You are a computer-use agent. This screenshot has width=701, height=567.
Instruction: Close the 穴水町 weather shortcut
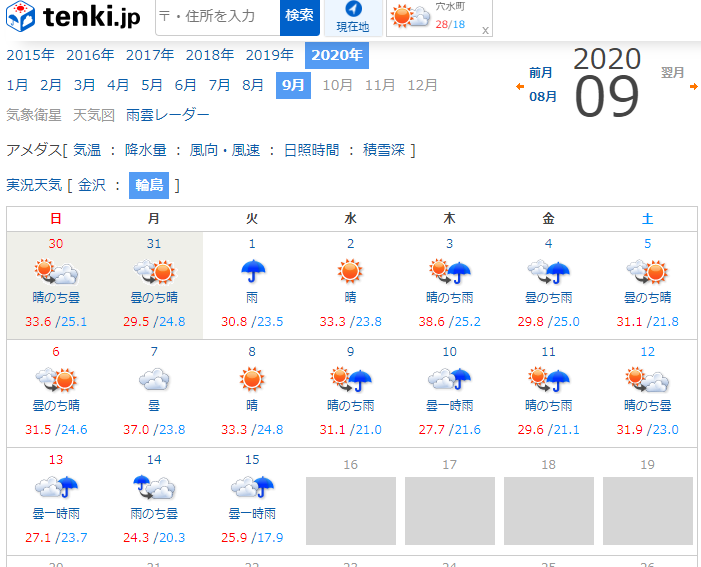(x=485, y=30)
